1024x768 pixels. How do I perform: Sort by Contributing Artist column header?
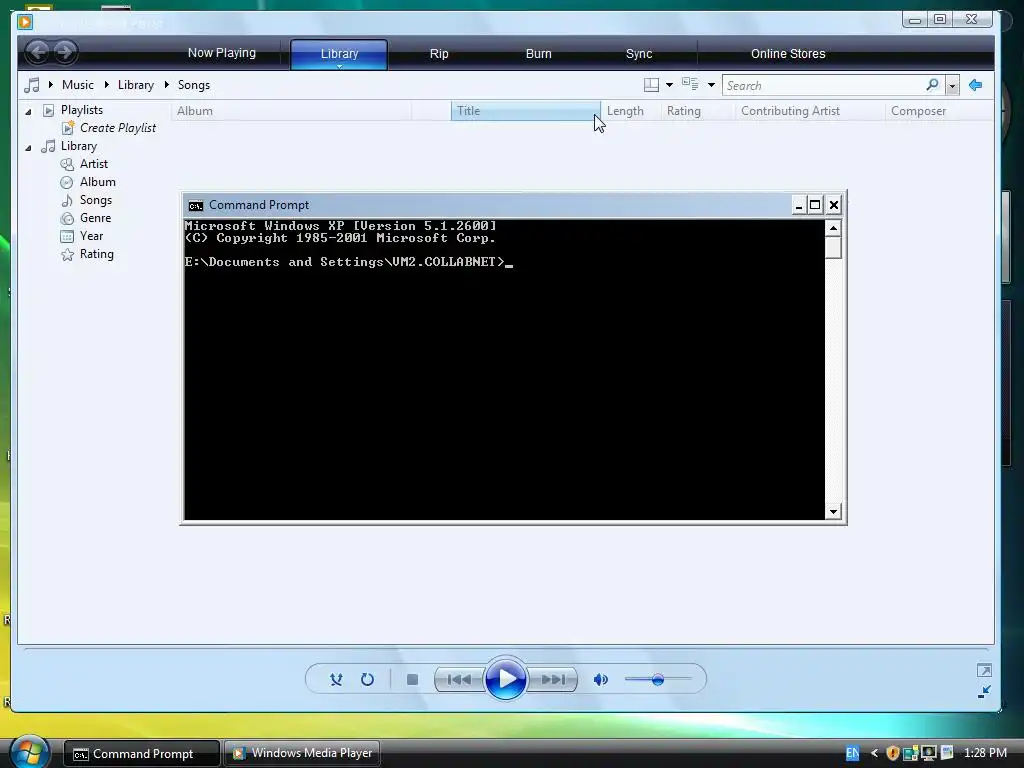(810, 111)
